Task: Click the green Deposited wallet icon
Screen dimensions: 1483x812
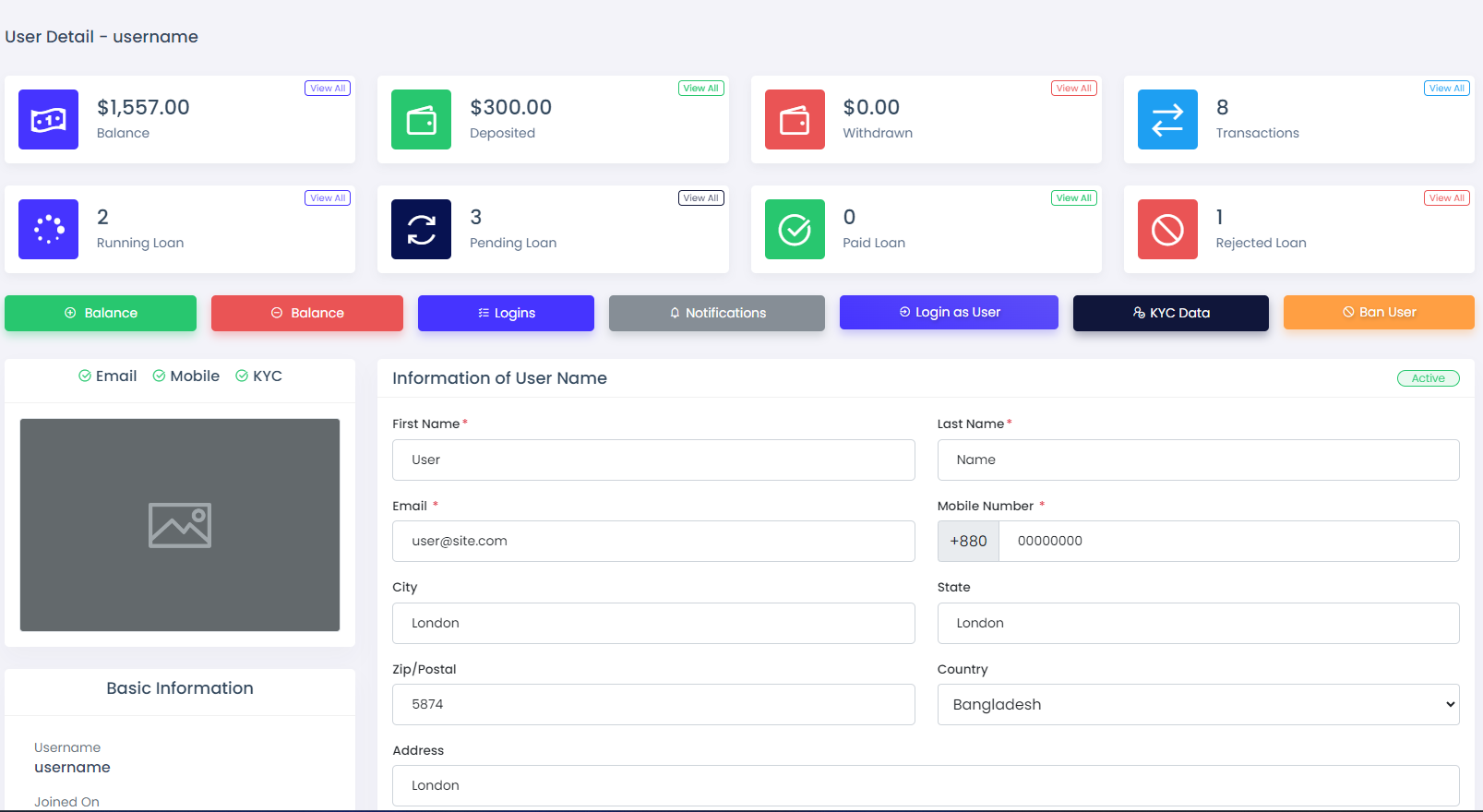Action: pos(421,120)
